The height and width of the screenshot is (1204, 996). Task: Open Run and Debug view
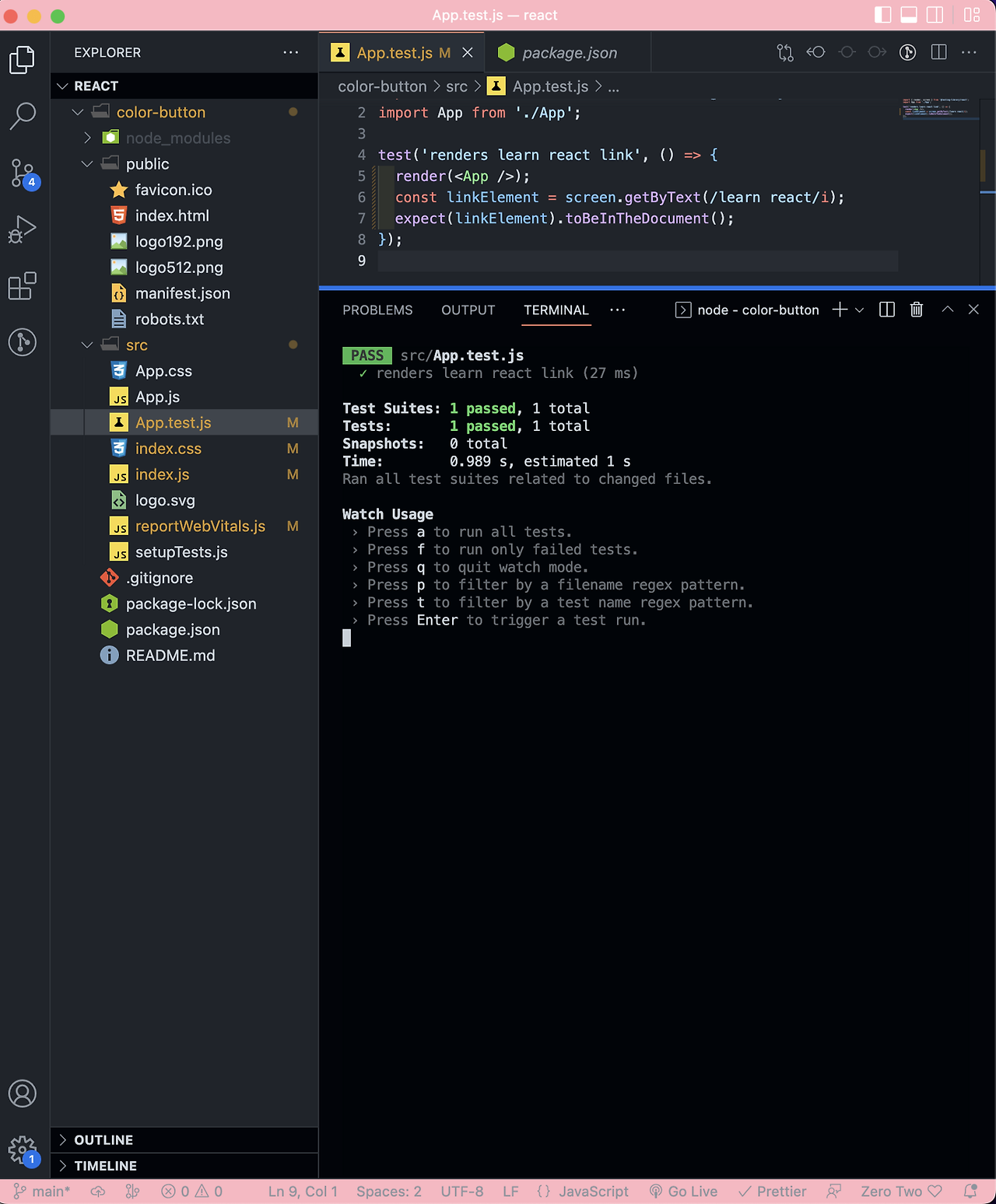click(23, 229)
